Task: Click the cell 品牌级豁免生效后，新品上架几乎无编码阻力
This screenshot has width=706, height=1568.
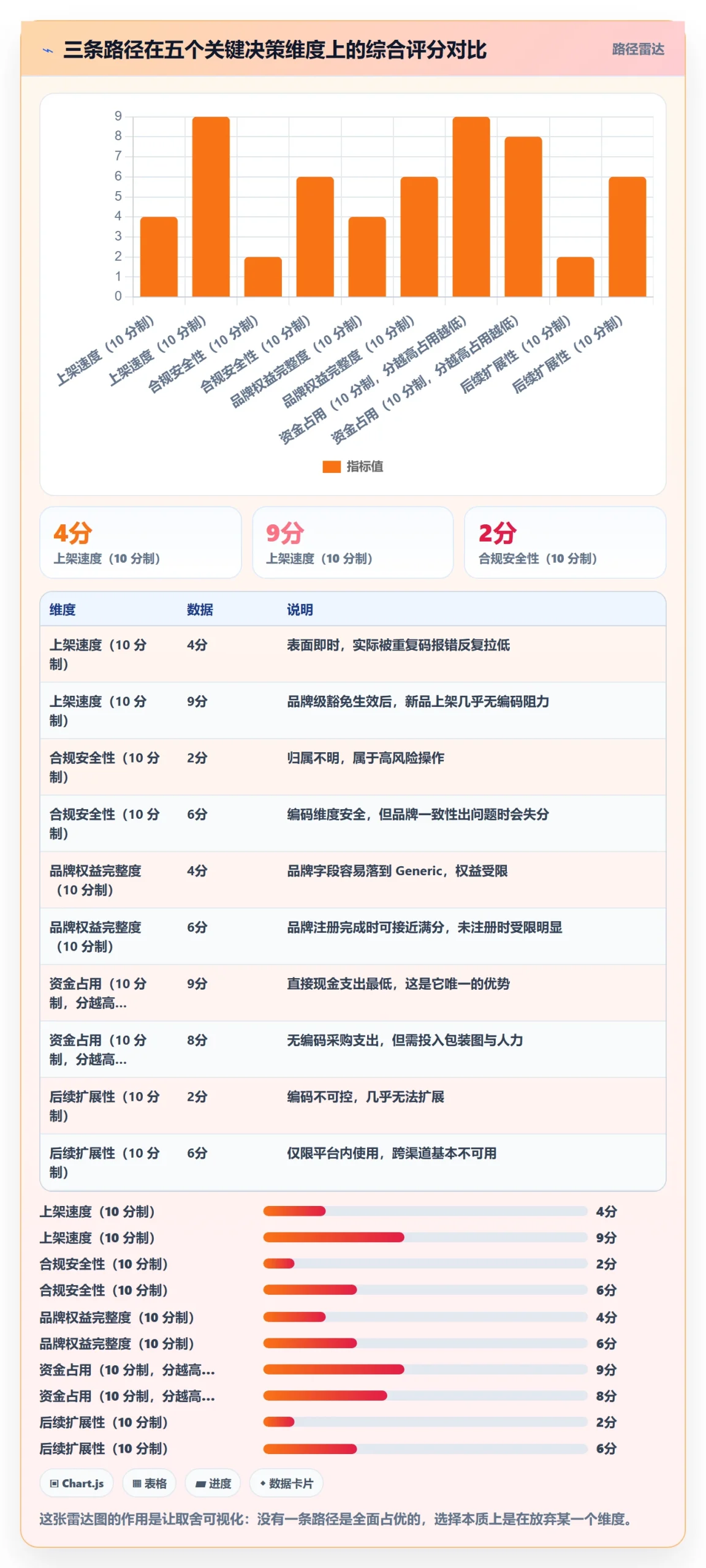Action: click(x=418, y=701)
